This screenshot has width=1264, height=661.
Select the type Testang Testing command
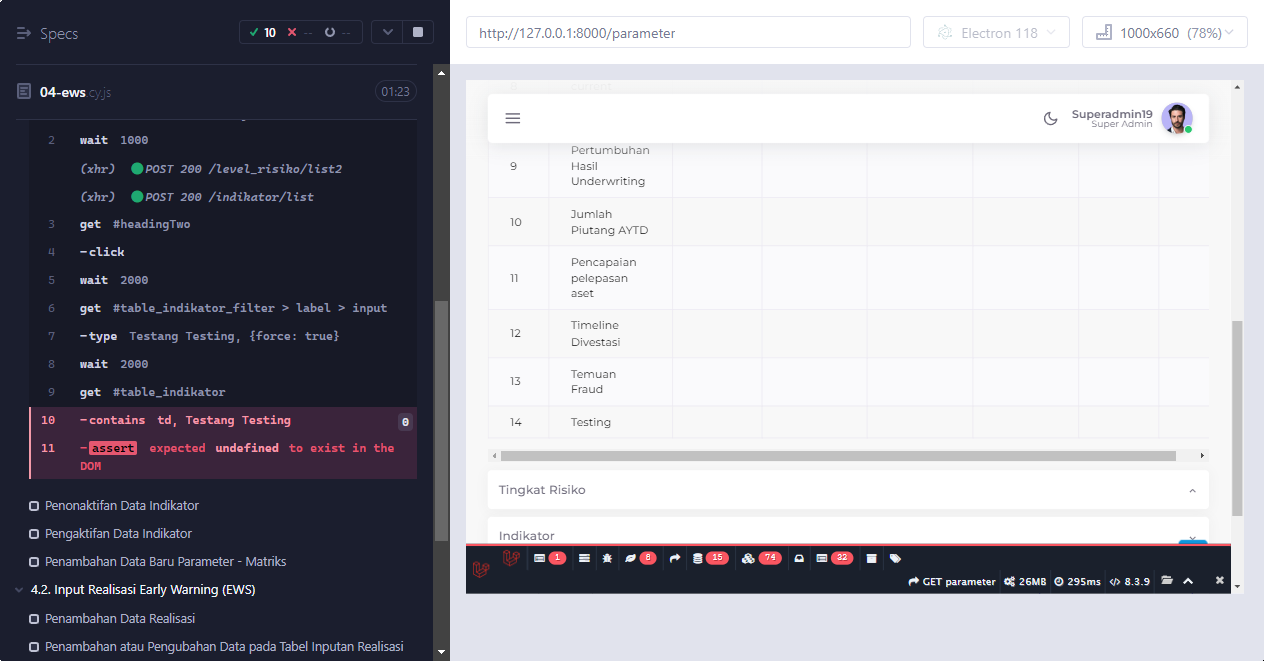pos(224,336)
